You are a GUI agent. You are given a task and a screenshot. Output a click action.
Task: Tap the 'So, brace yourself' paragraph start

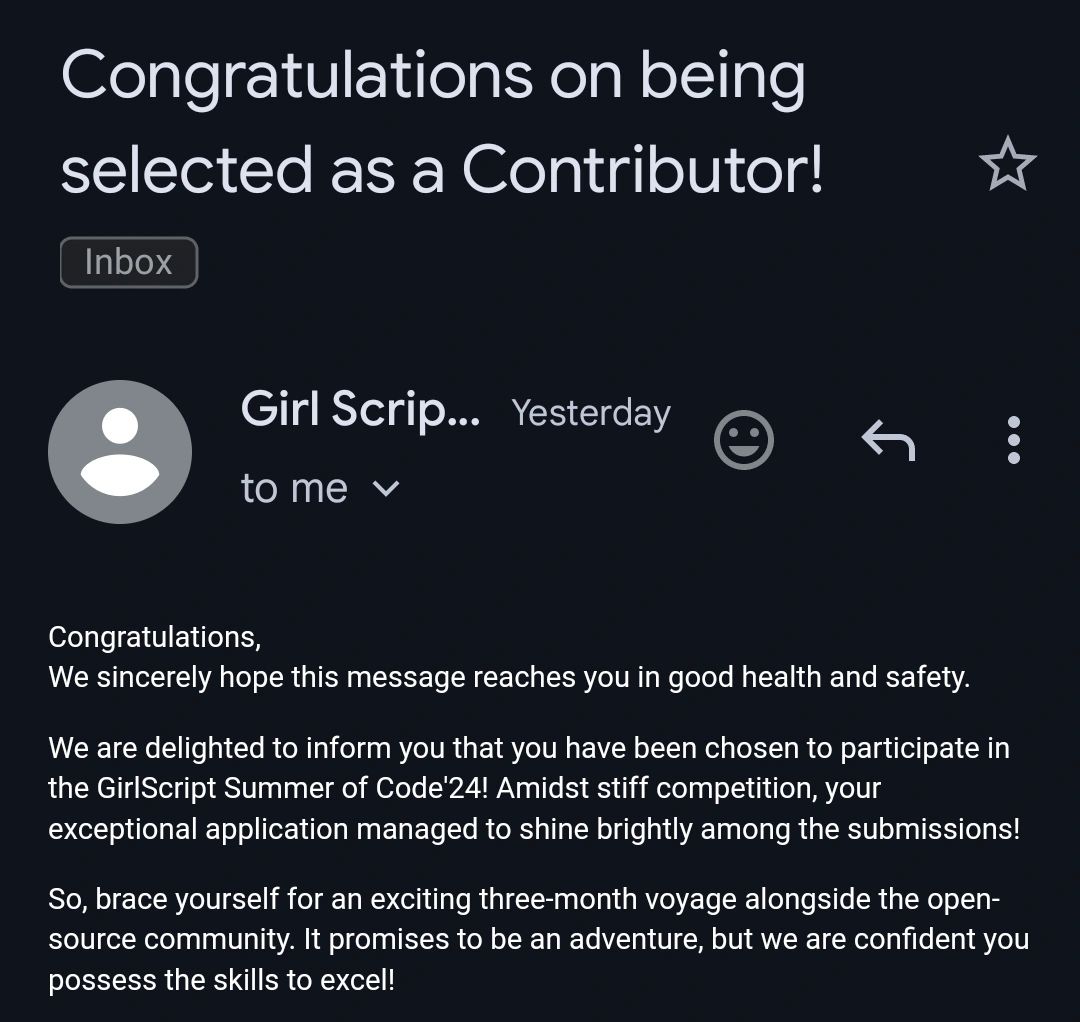tap(164, 899)
